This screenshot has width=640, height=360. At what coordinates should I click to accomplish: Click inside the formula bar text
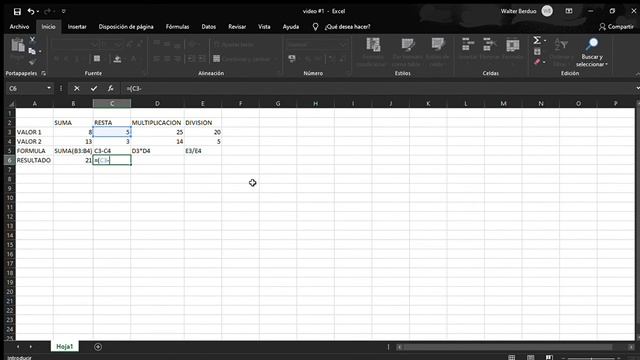coord(134,88)
